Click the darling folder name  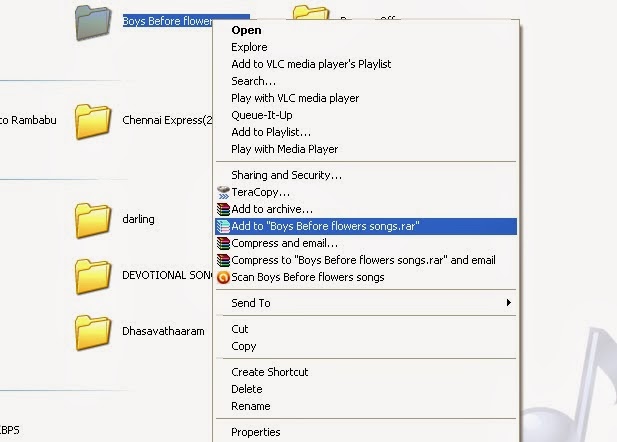pos(139,219)
